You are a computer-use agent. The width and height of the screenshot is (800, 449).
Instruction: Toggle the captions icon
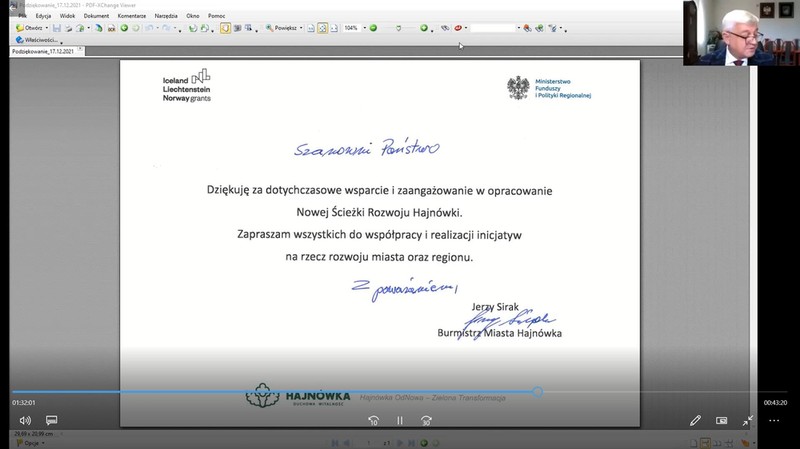pos(52,420)
